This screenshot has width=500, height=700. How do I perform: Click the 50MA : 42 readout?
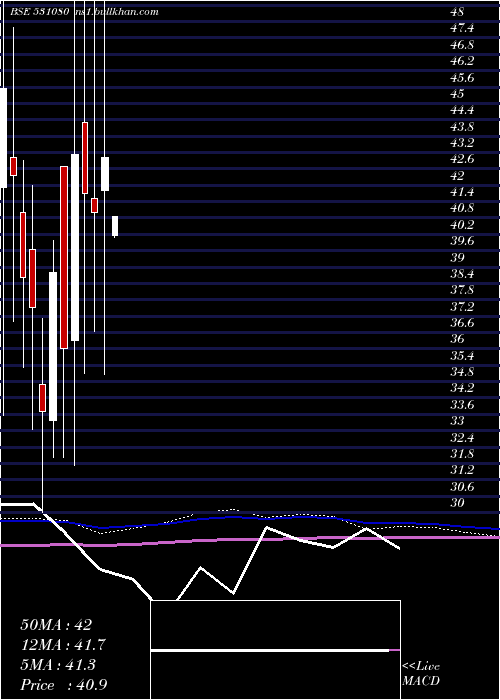point(56,625)
